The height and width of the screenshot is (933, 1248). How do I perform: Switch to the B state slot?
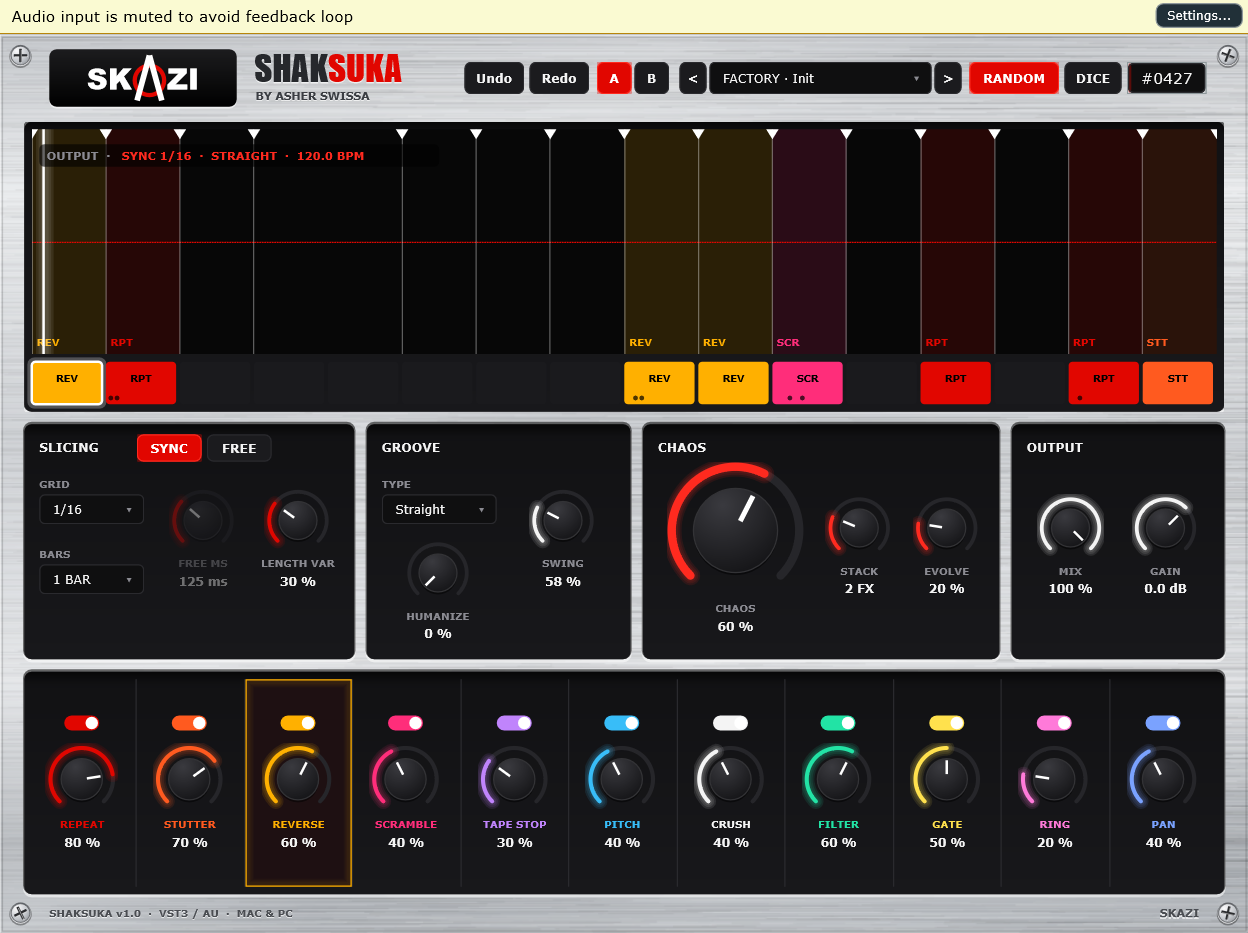click(x=651, y=78)
